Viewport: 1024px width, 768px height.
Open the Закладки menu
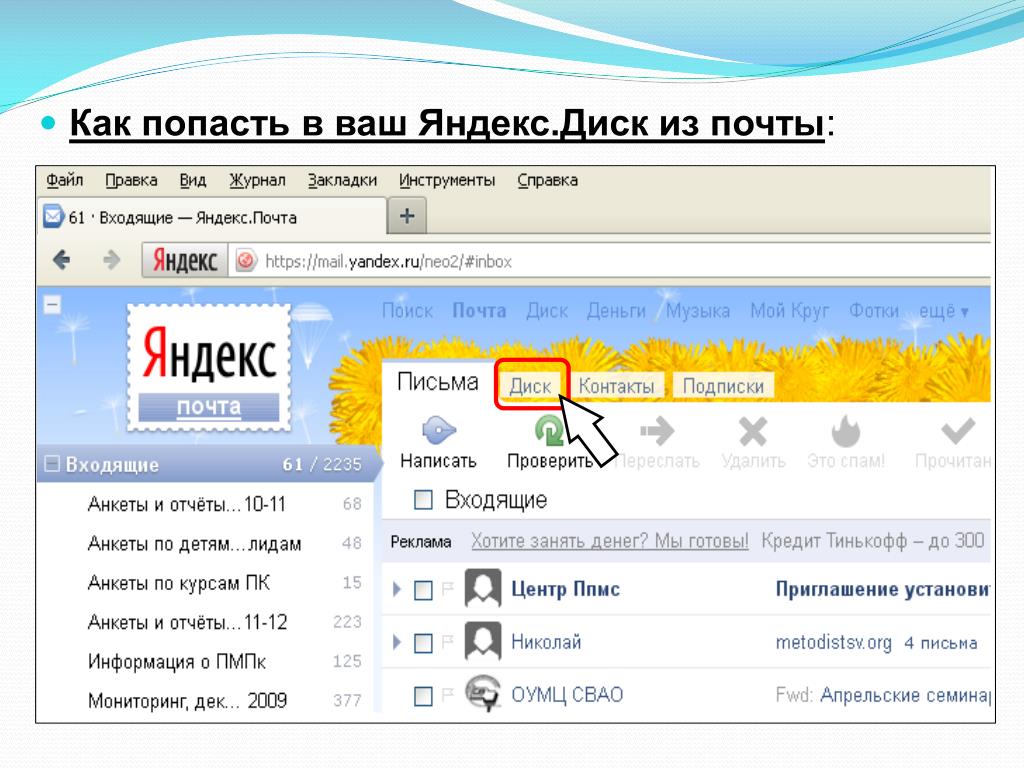(342, 180)
